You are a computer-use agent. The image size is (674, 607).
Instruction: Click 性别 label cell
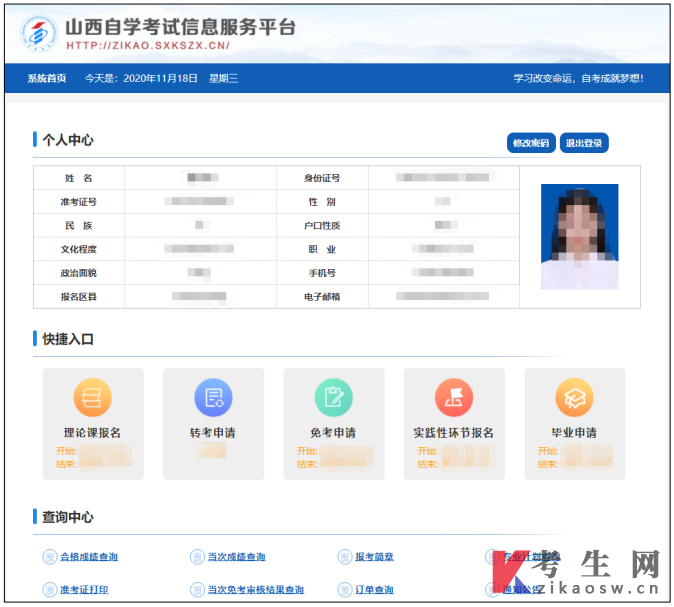coord(322,202)
